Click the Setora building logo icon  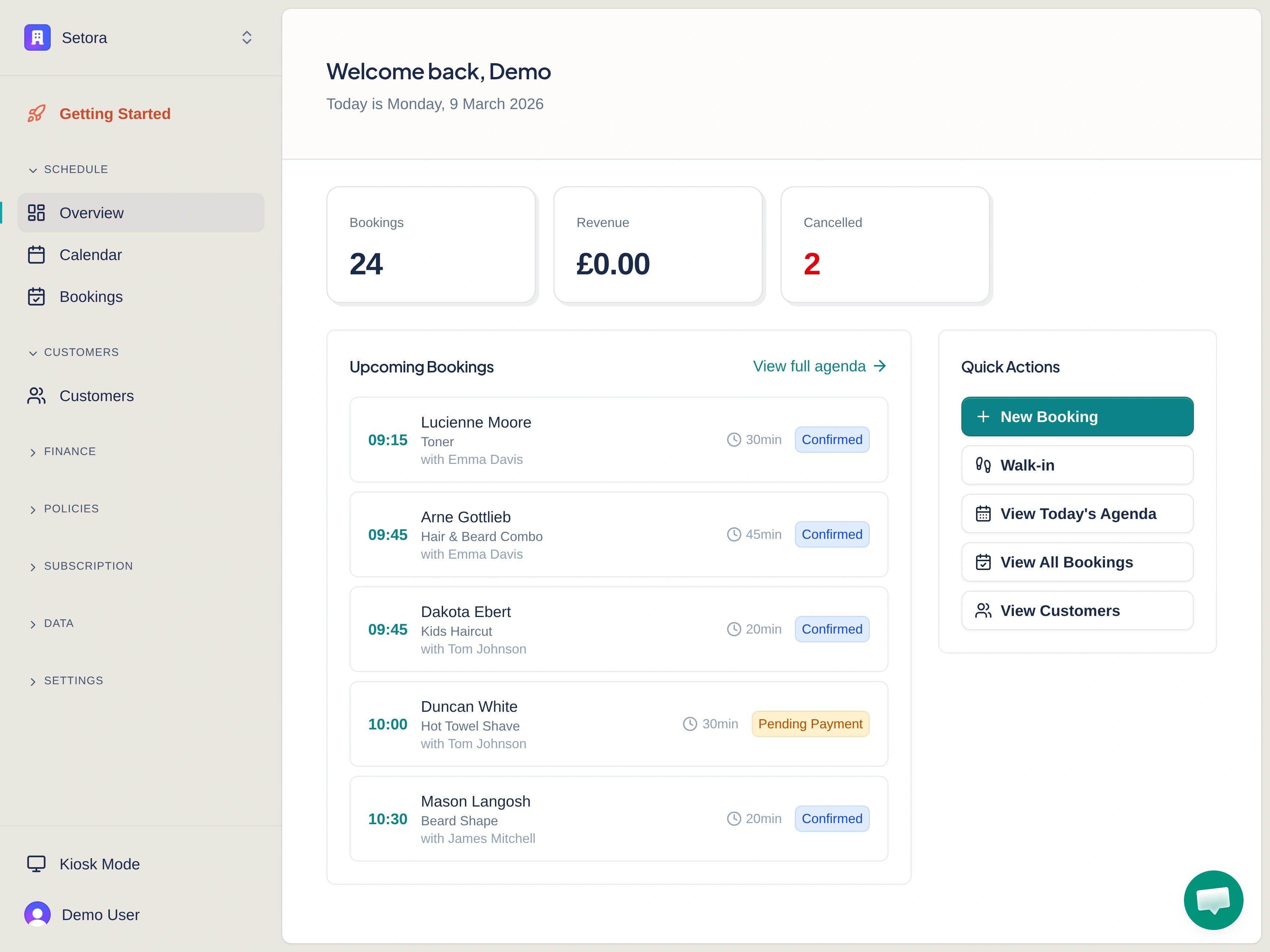point(37,38)
